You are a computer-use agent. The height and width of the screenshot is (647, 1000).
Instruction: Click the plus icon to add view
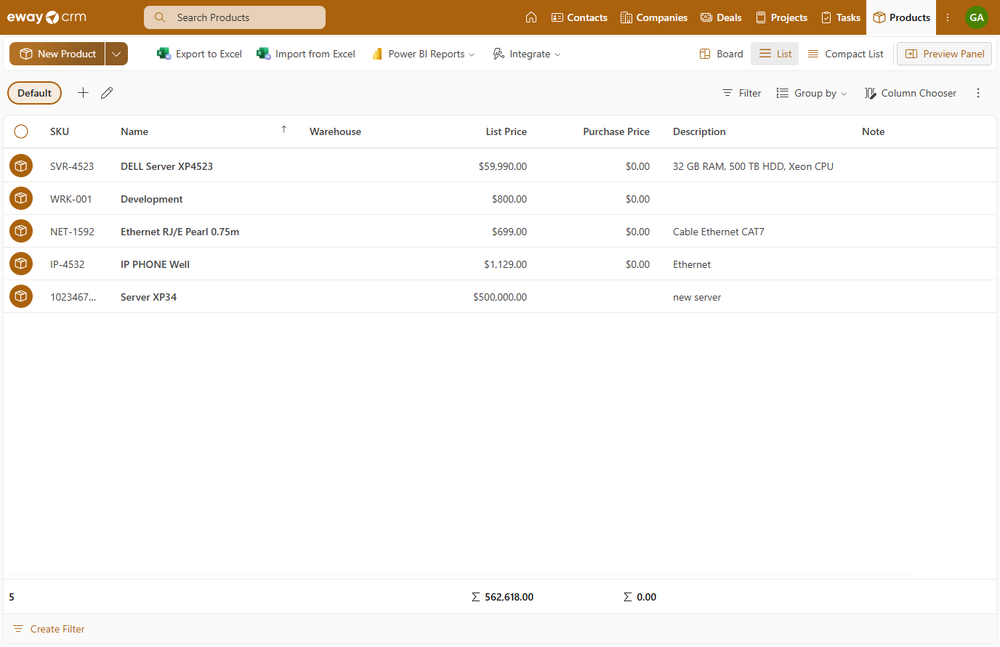click(x=83, y=93)
